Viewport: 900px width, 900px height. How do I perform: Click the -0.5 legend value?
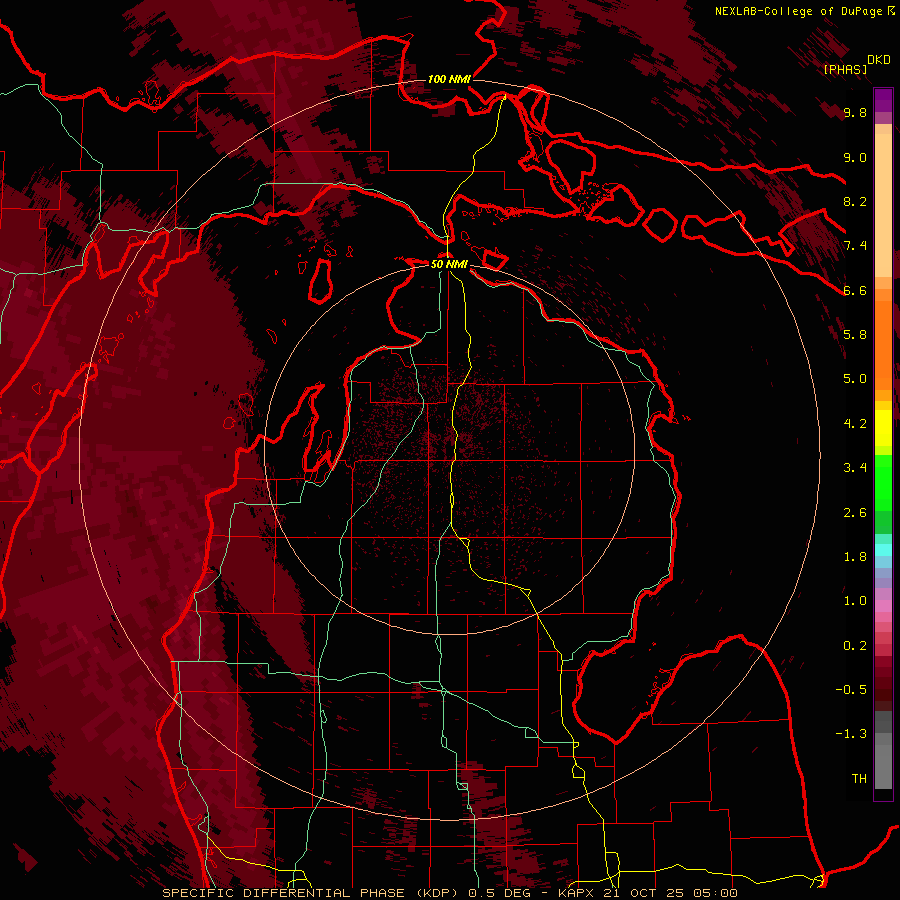coord(851,690)
